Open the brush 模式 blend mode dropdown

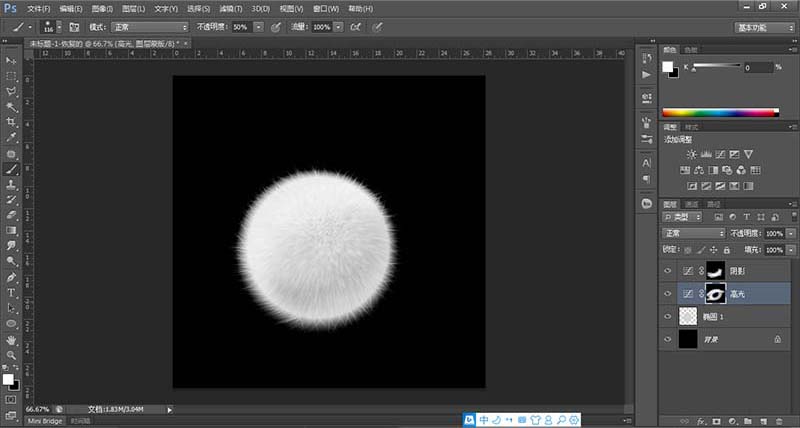[150, 26]
